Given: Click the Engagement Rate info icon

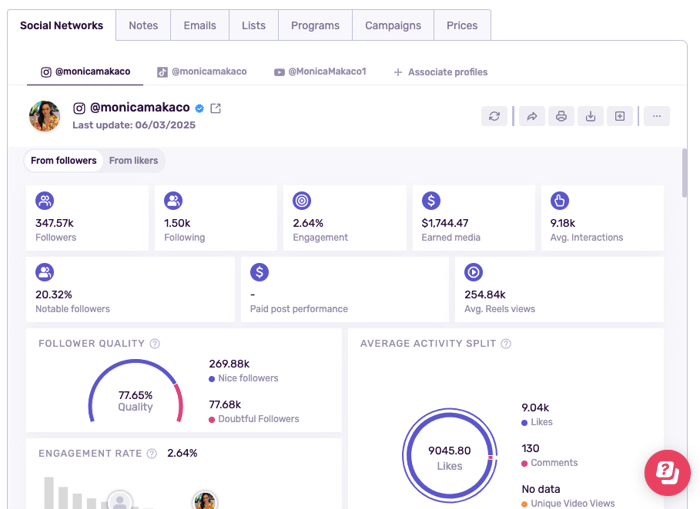Looking at the screenshot, I should coord(152,454).
